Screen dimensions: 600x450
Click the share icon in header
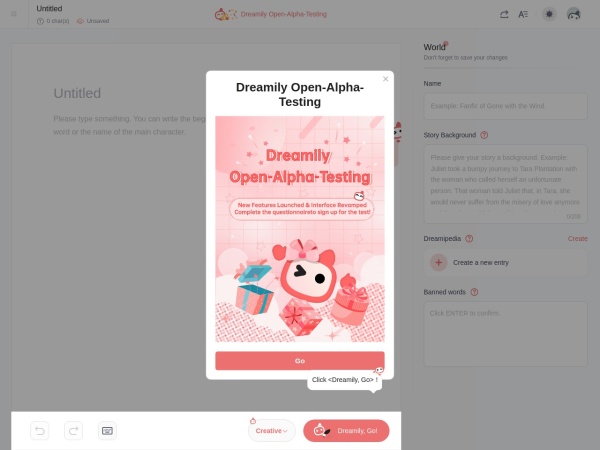click(x=504, y=14)
